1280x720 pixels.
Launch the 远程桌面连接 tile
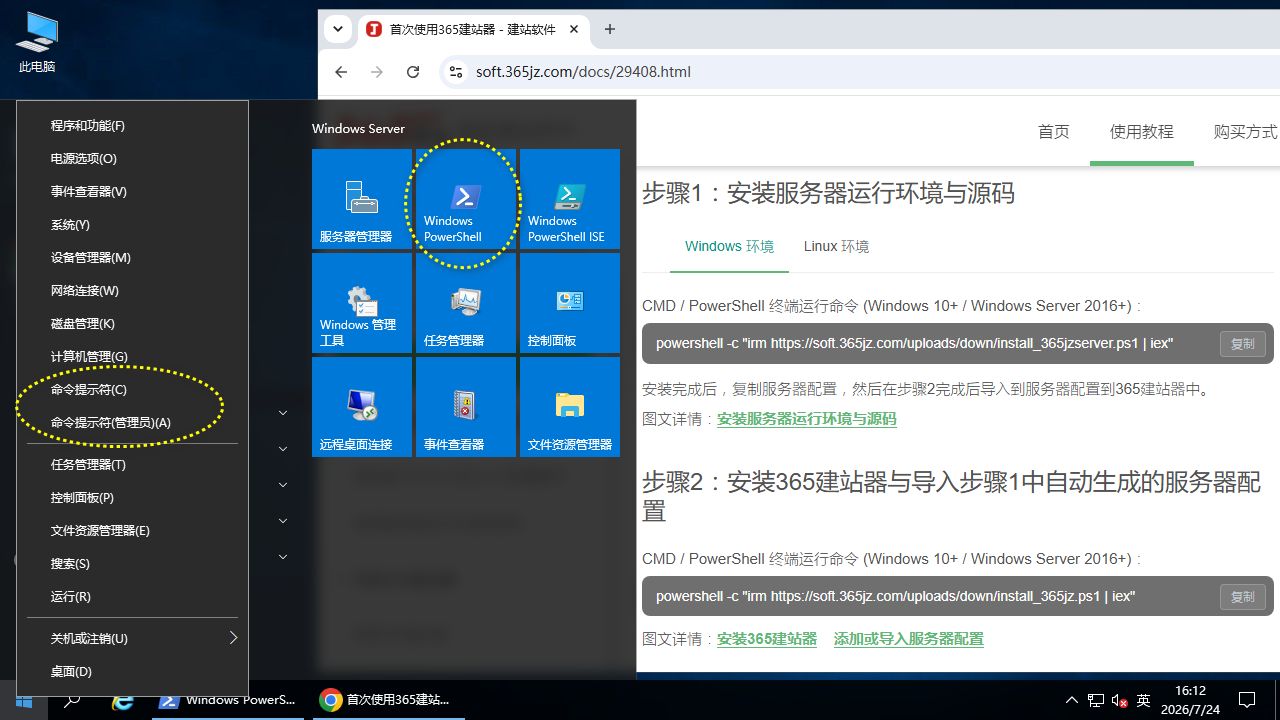click(x=362, y=407)
